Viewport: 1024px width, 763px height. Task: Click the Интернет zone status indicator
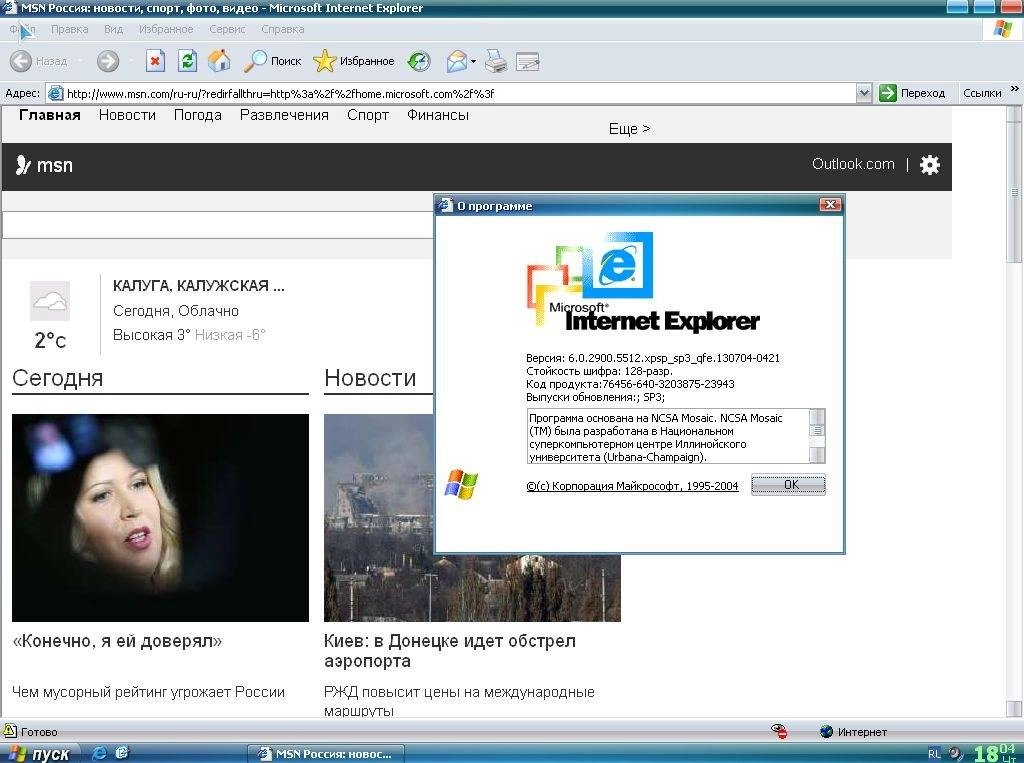tap(854, 732)
